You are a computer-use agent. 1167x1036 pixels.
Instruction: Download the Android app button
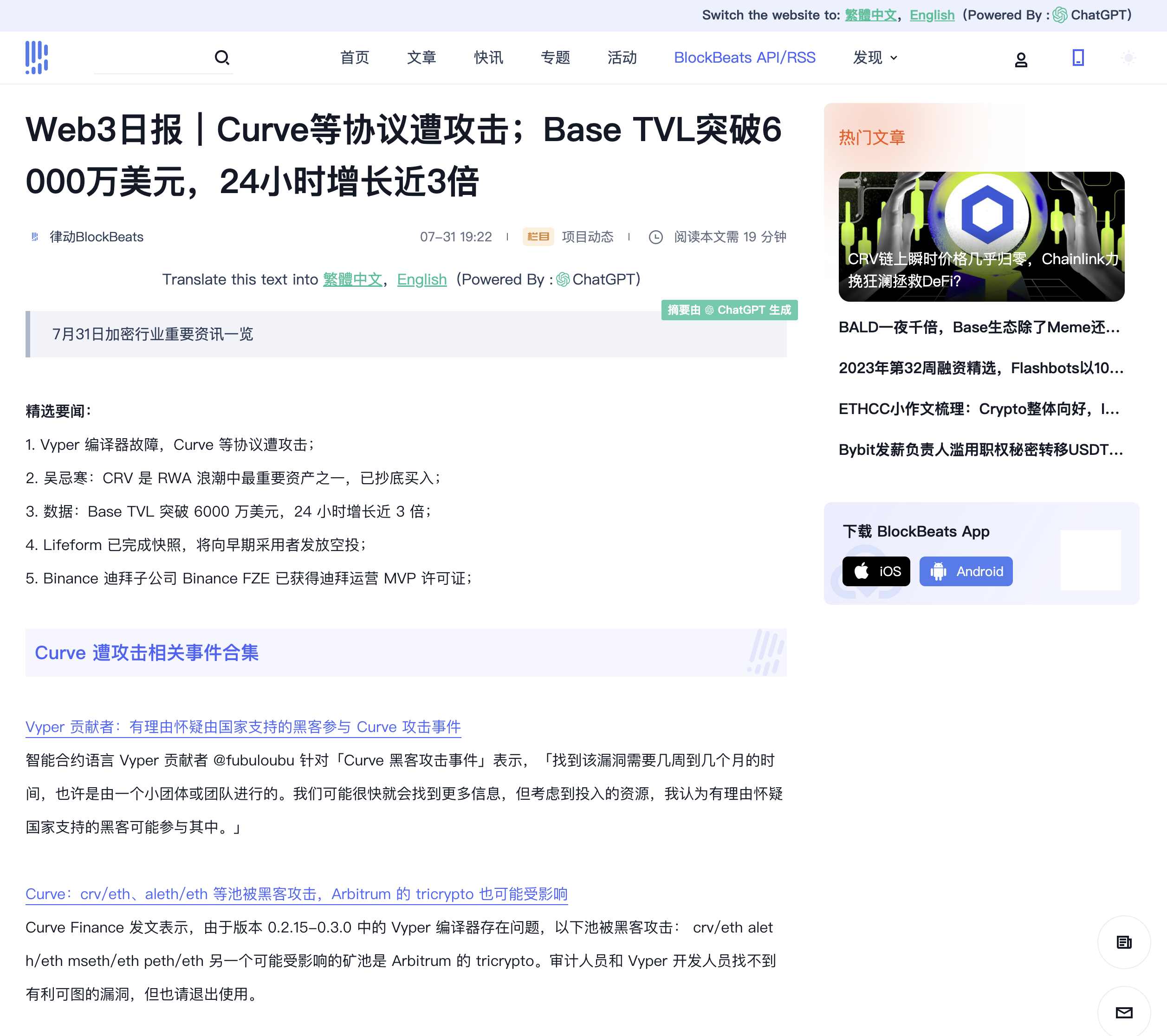tap(965, 571)
